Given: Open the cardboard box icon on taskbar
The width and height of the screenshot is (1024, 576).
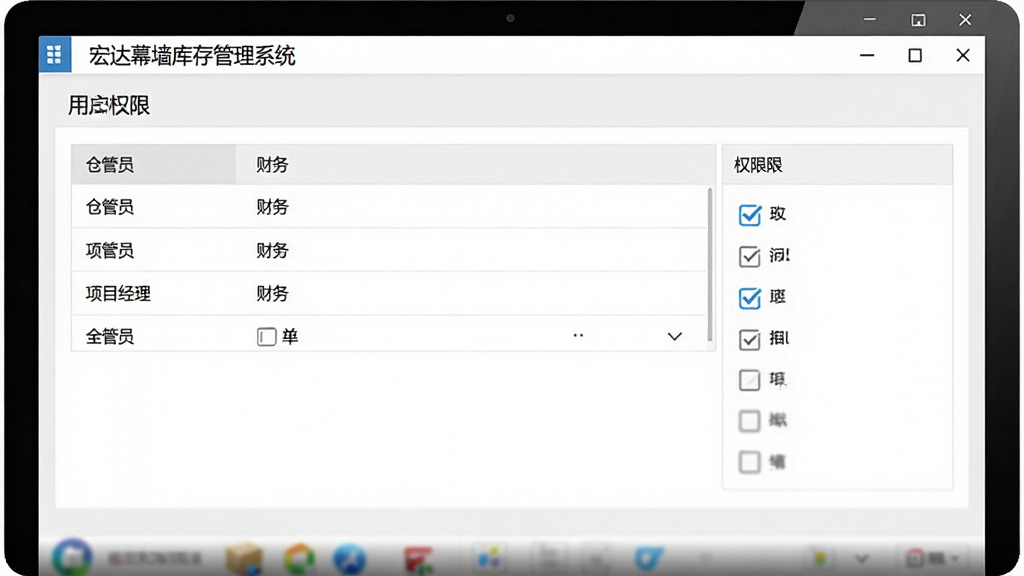Looking at the screenshot, I should pyautogui.click(x=244, y=558).
